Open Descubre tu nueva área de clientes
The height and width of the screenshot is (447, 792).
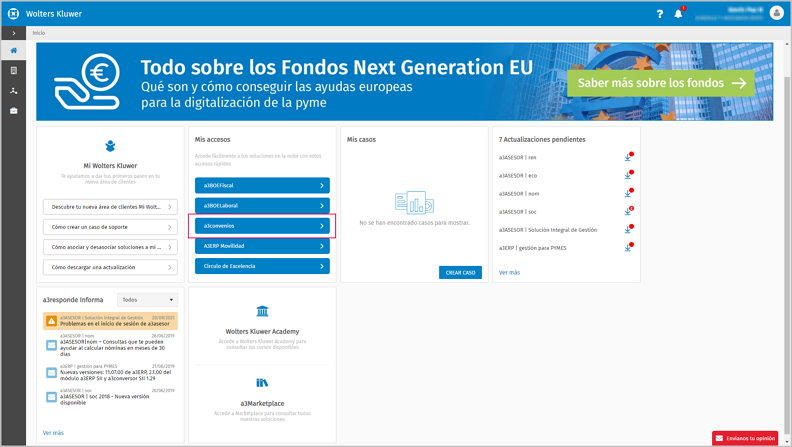point(110,207)
